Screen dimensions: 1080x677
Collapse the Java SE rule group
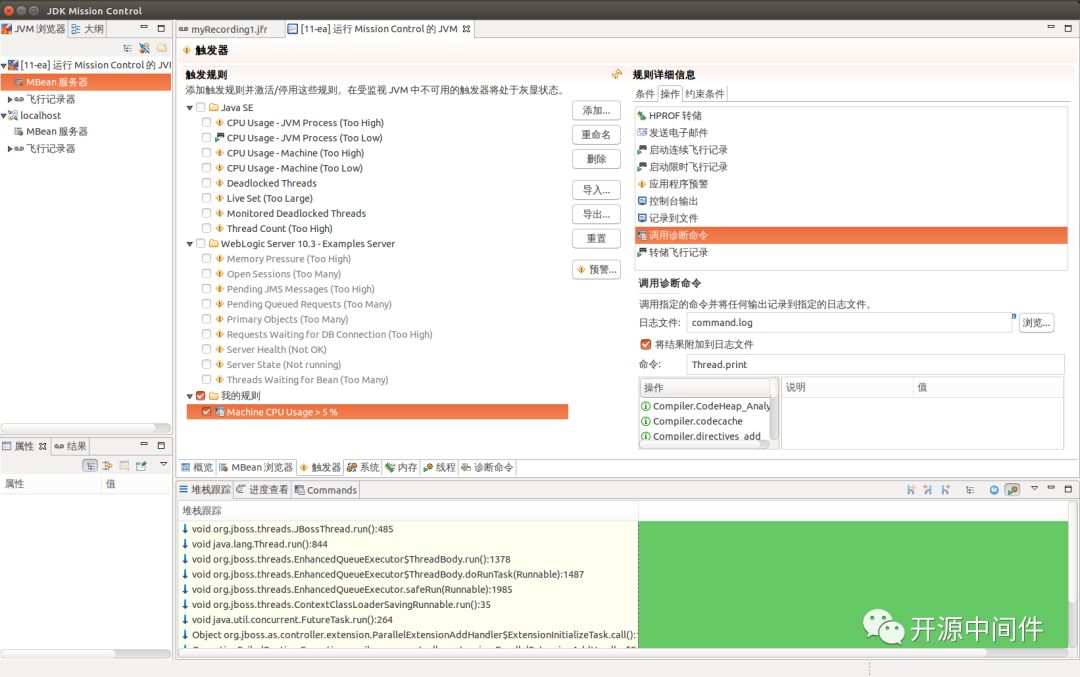point(190,108)
